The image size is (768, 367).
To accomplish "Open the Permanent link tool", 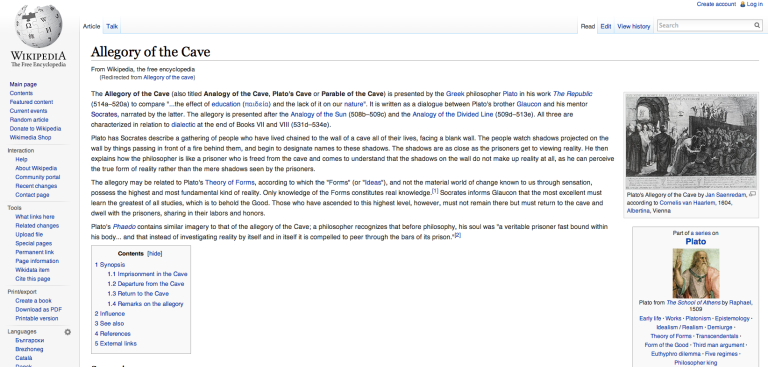I will (x=34, y=252).
